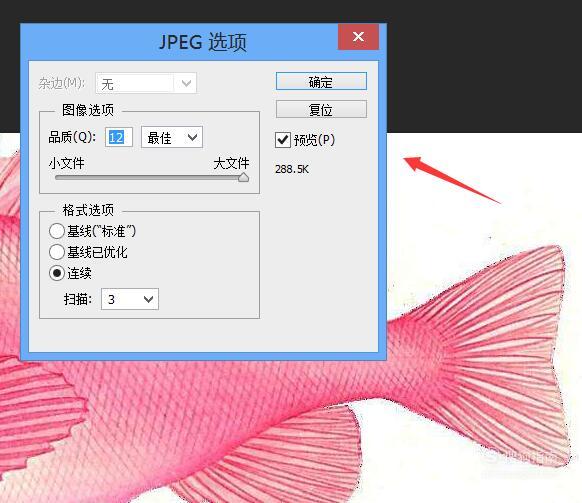Open the 扫描 scans dropdown
582x503 pixels.
[130, 299]
